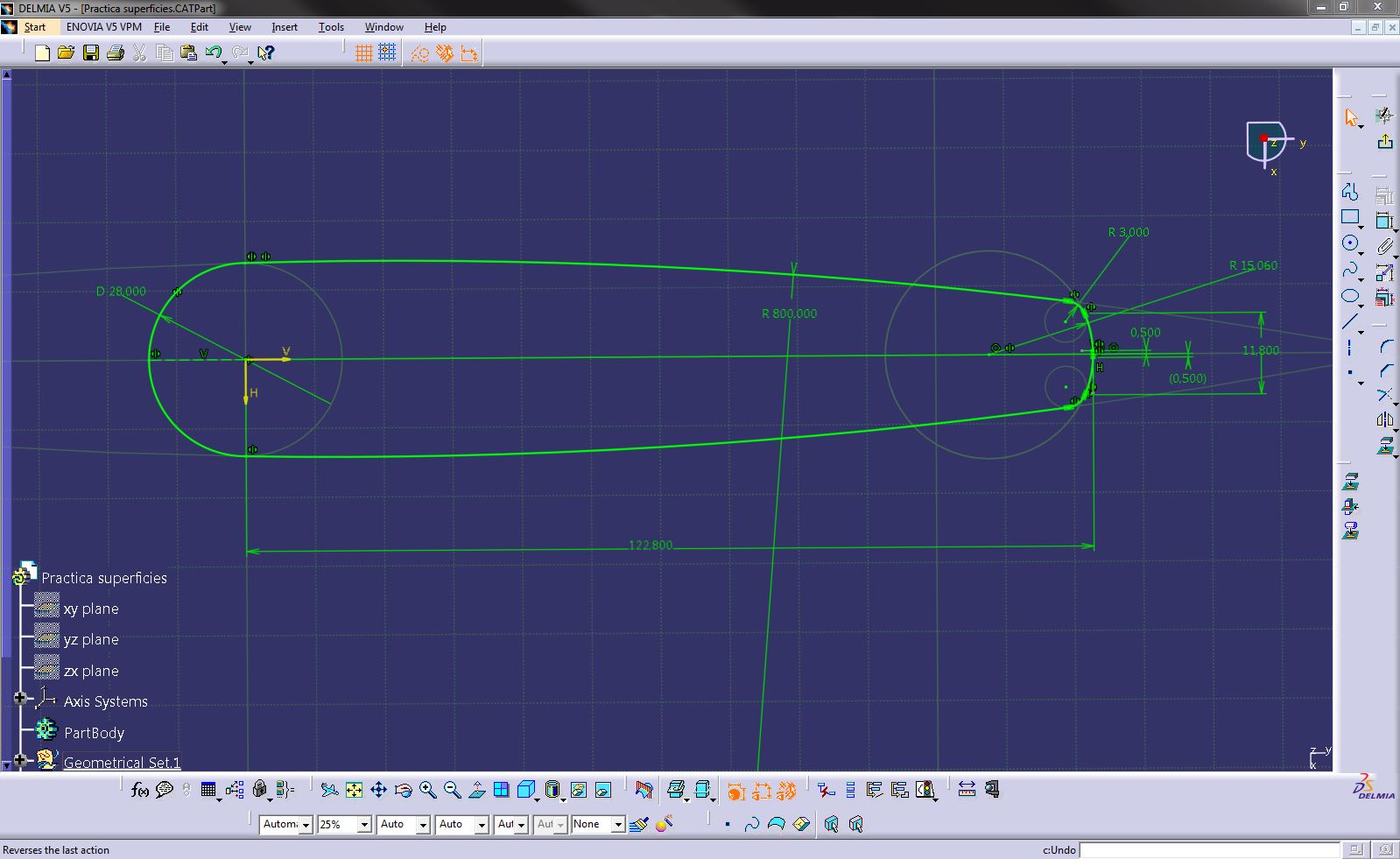Switch to Normal View icon

click(476, 790)
